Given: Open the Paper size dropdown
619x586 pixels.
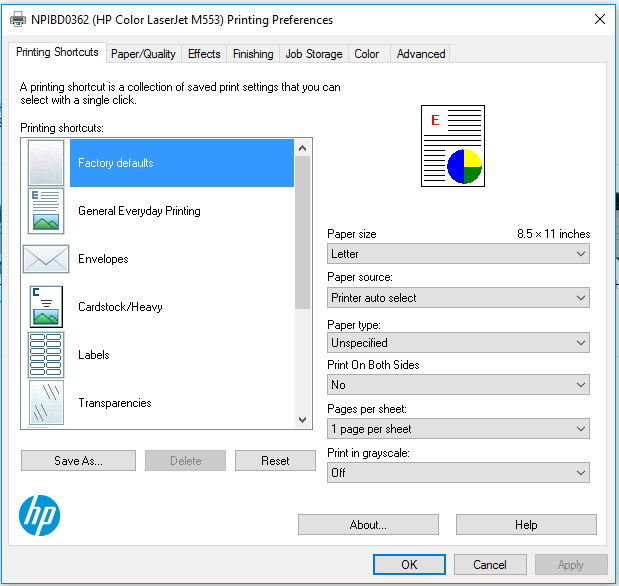Looking at the screenshot, I should tap(458, 254).
